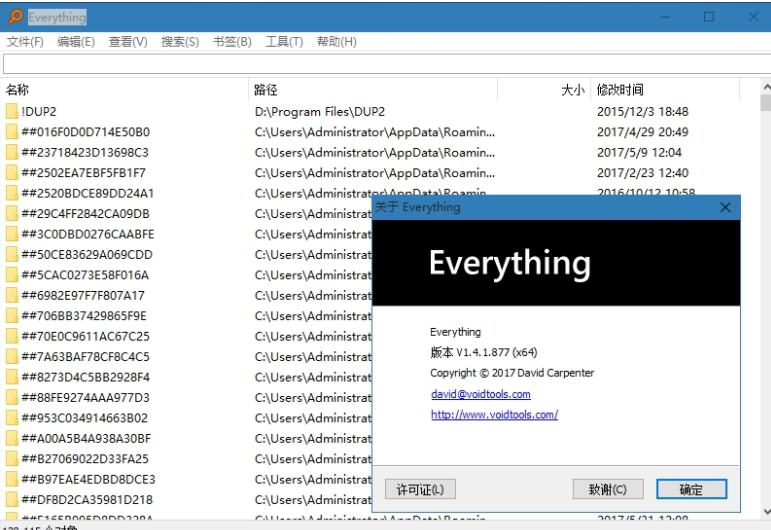
Task: Sort by the 名称 column header
Action: coord(126,89)
